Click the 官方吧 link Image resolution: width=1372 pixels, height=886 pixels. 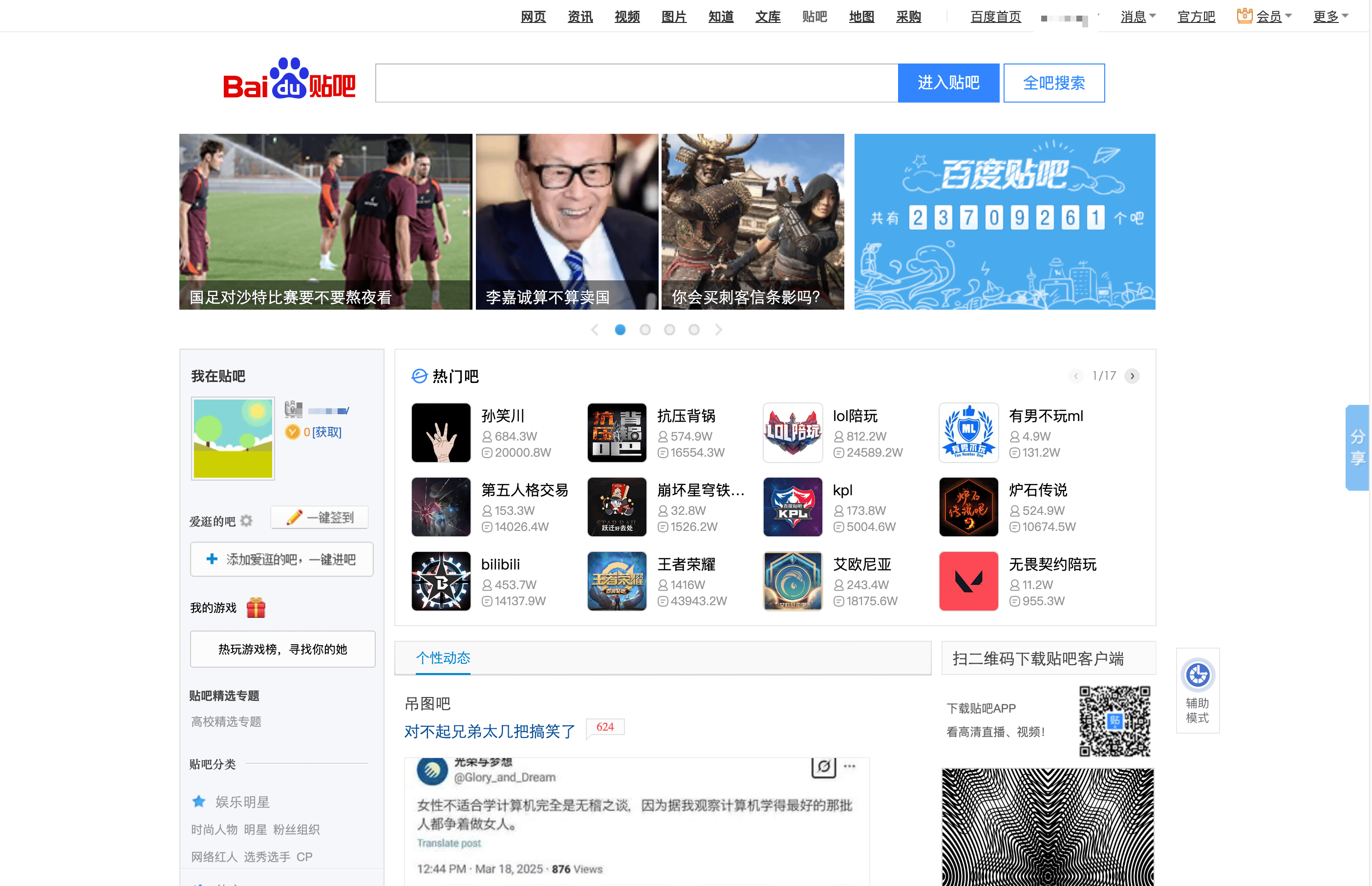pos(1196,17)
